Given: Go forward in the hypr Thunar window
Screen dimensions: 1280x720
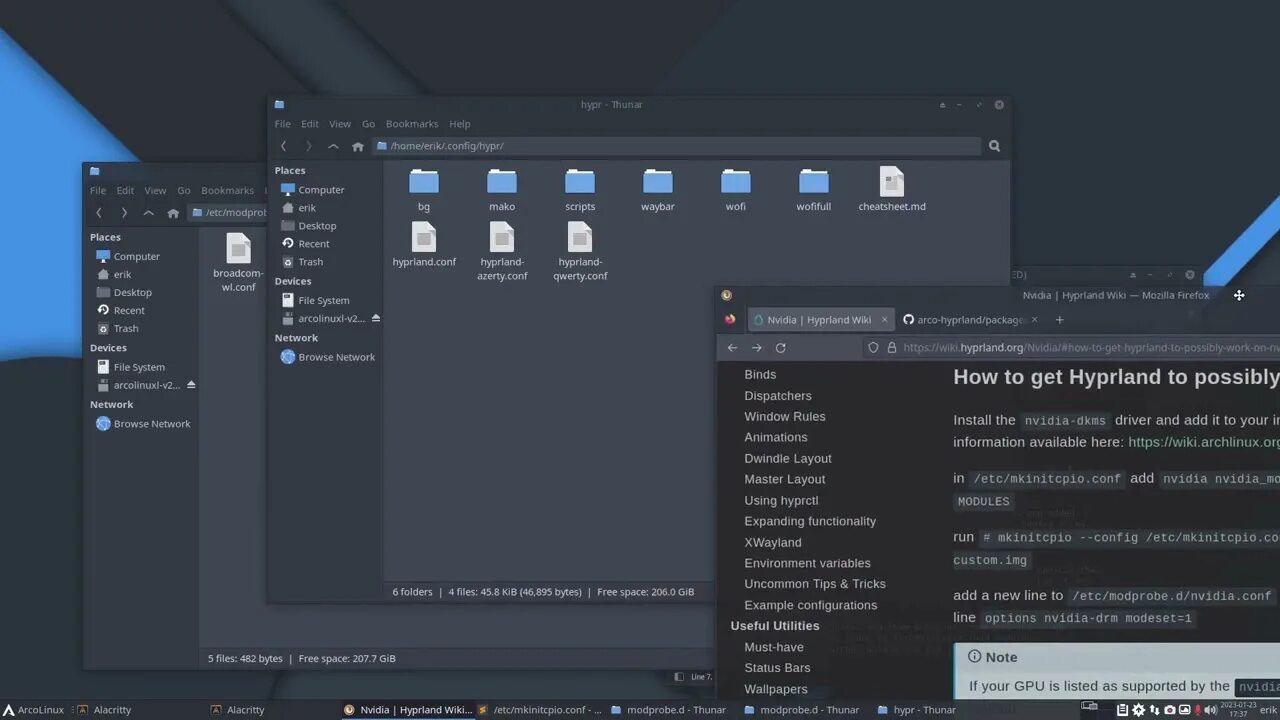Looking at the screenshot, I should (308, 146).
